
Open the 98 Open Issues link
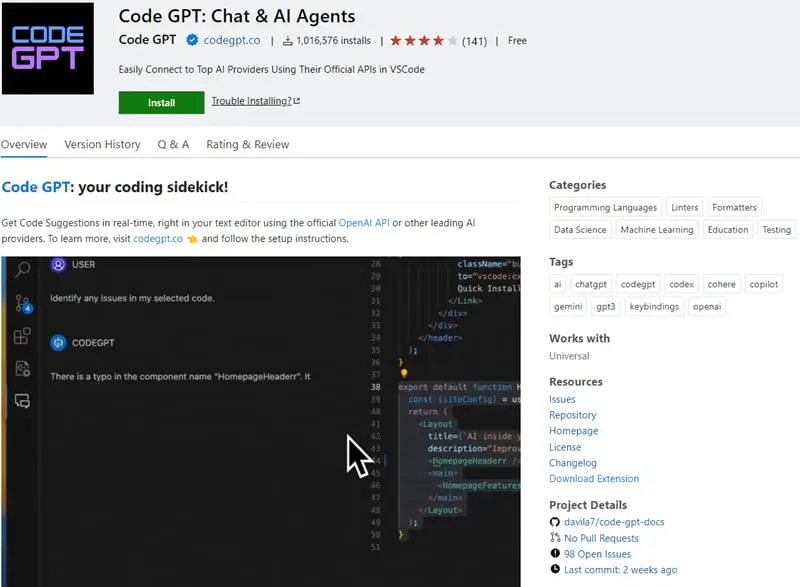pos(597,554)
